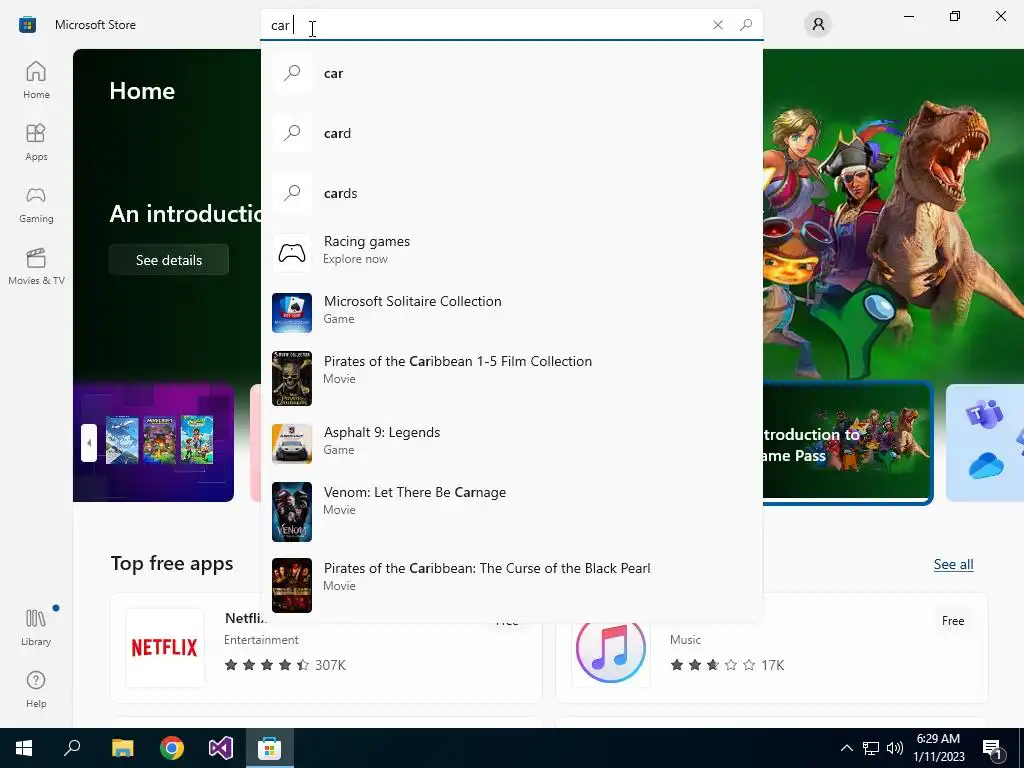Open the Windows Start menu
Viewport: 1024px width, 768px height.
(x=24, y=748)
